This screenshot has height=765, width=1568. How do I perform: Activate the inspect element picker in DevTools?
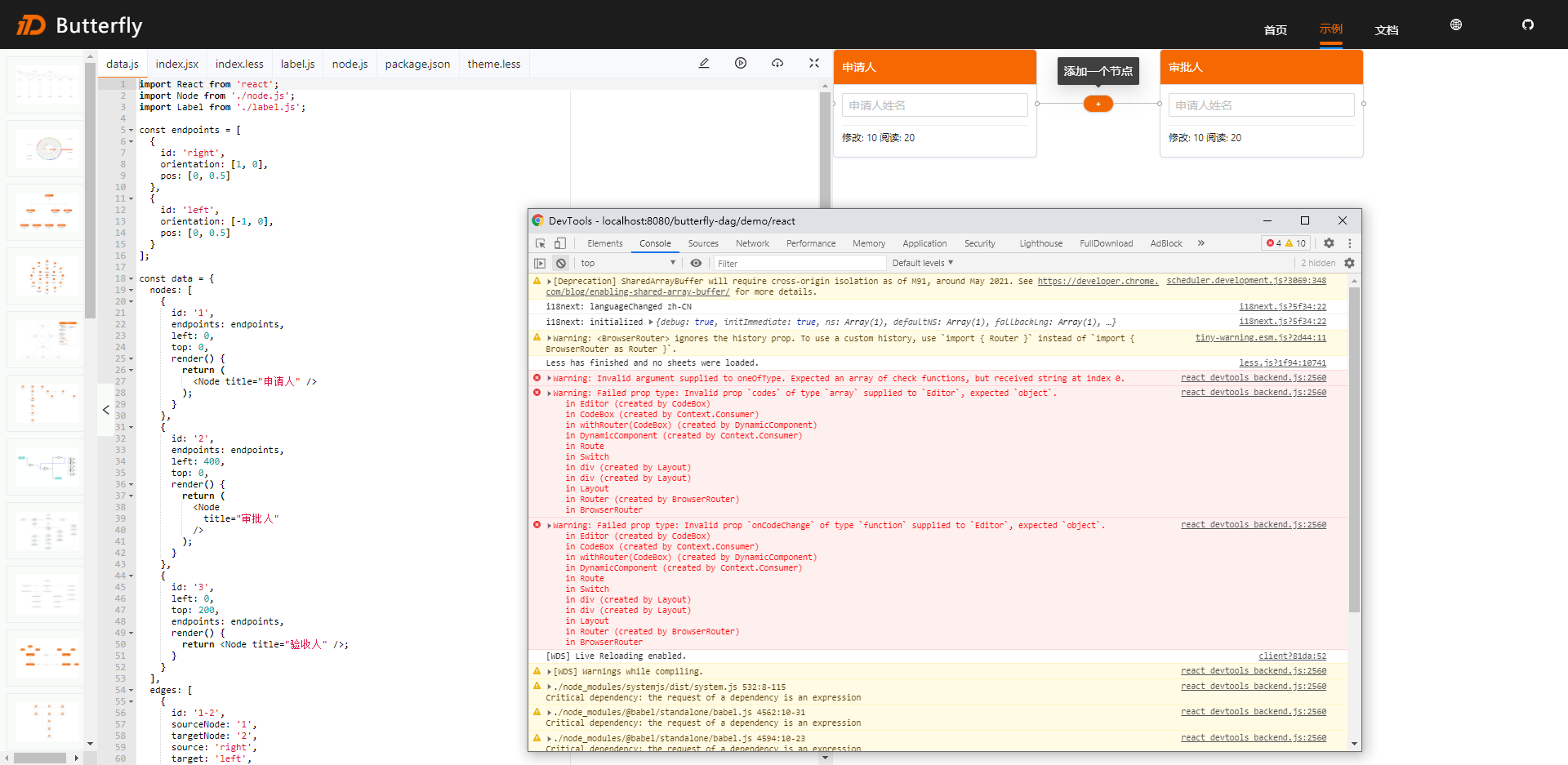539,243
